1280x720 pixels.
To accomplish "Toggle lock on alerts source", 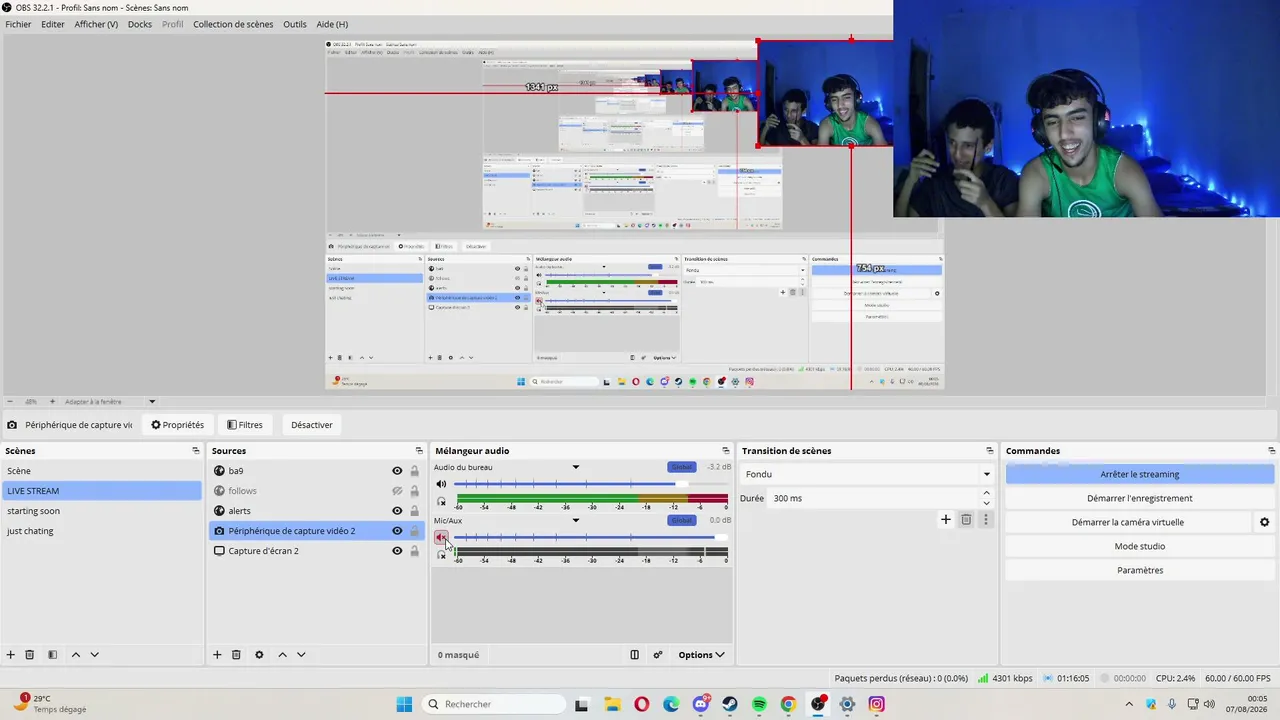I will point(414,511).
